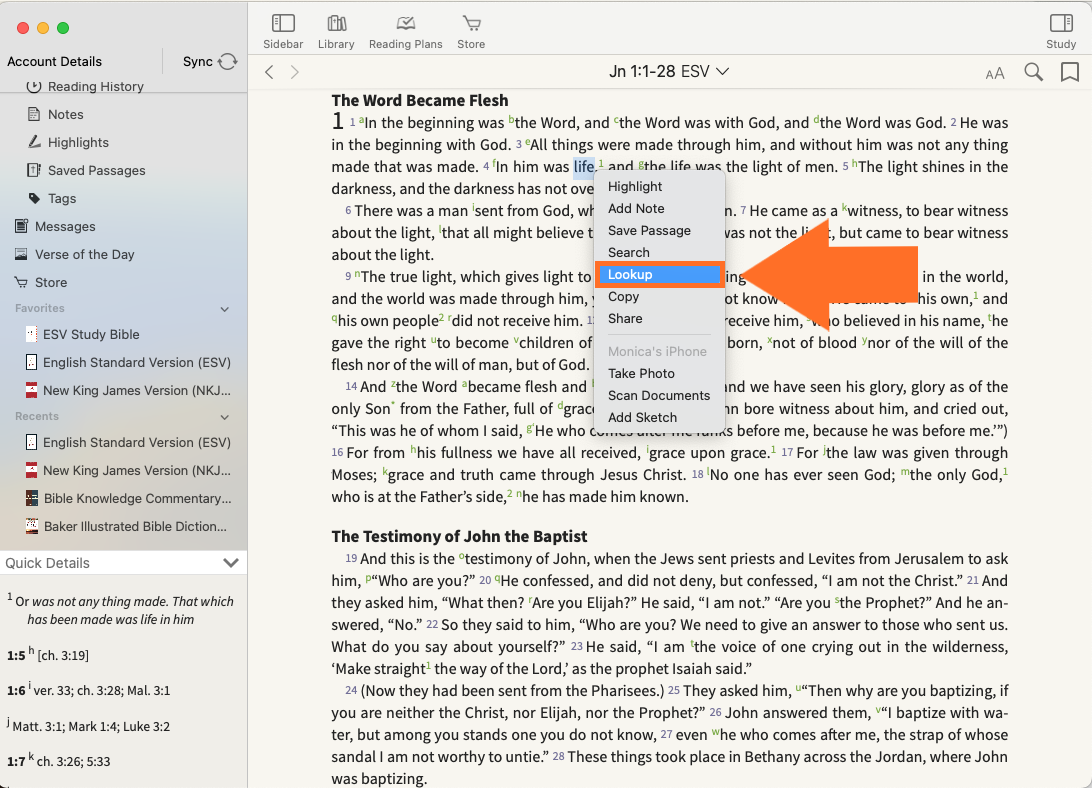Click cross-reference ch. 3:19 in Quick Details
The height and width of the screenshot is (788, 1092).
[x=63, y=656]
